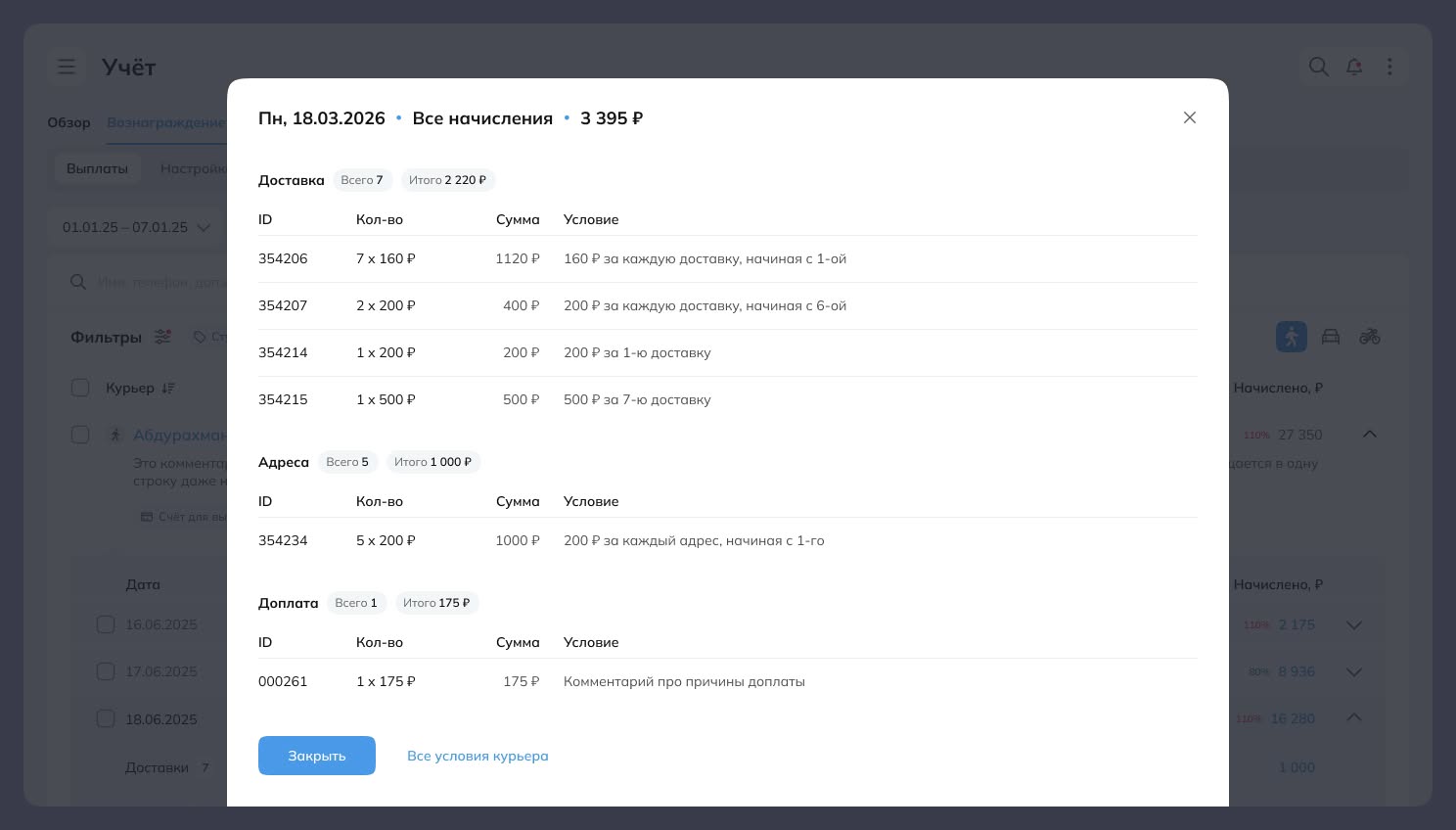Open the hamburger menu beside Учёт

coord(67,67)
